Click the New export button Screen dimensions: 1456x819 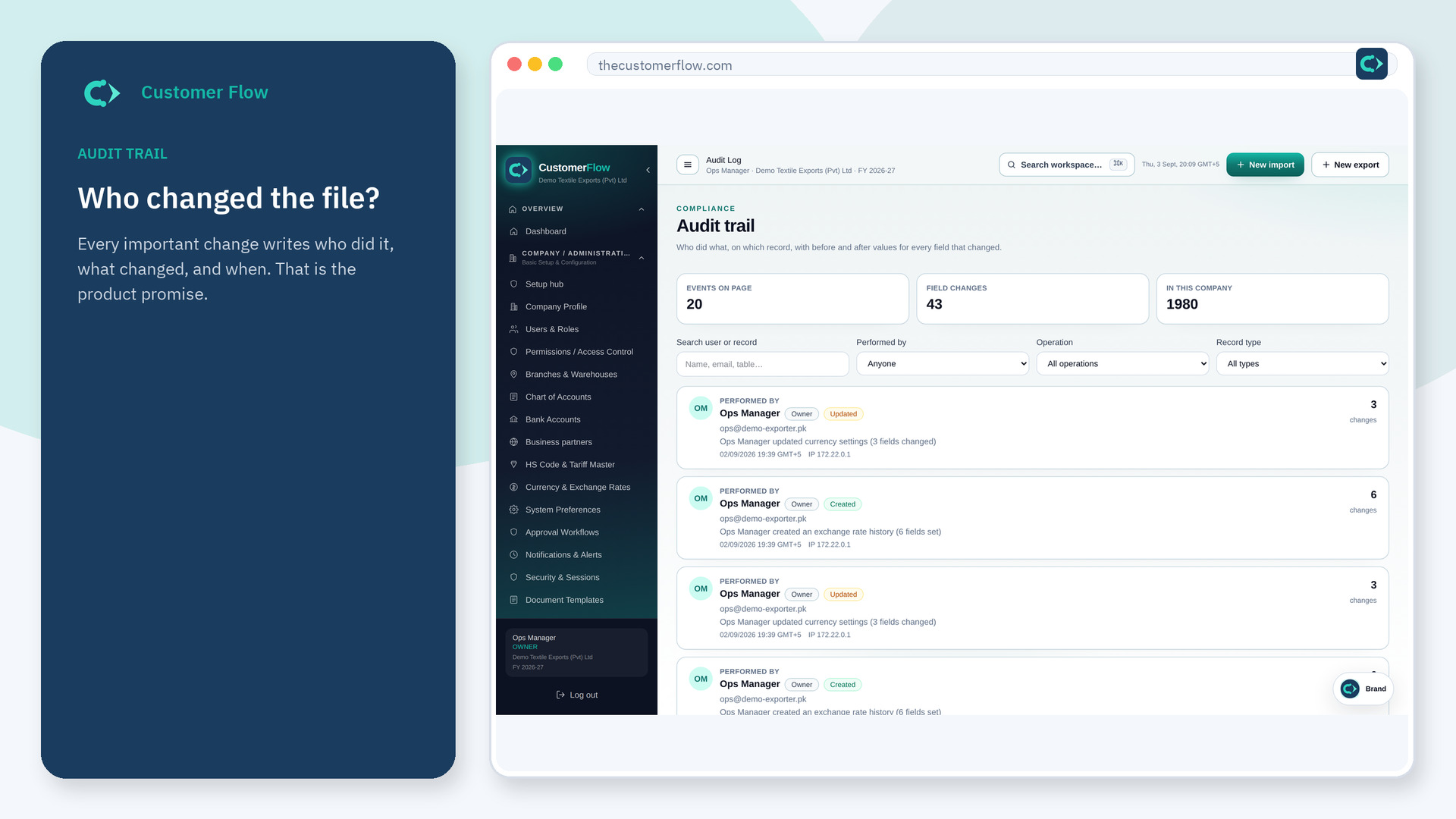tap(1350, 165)
